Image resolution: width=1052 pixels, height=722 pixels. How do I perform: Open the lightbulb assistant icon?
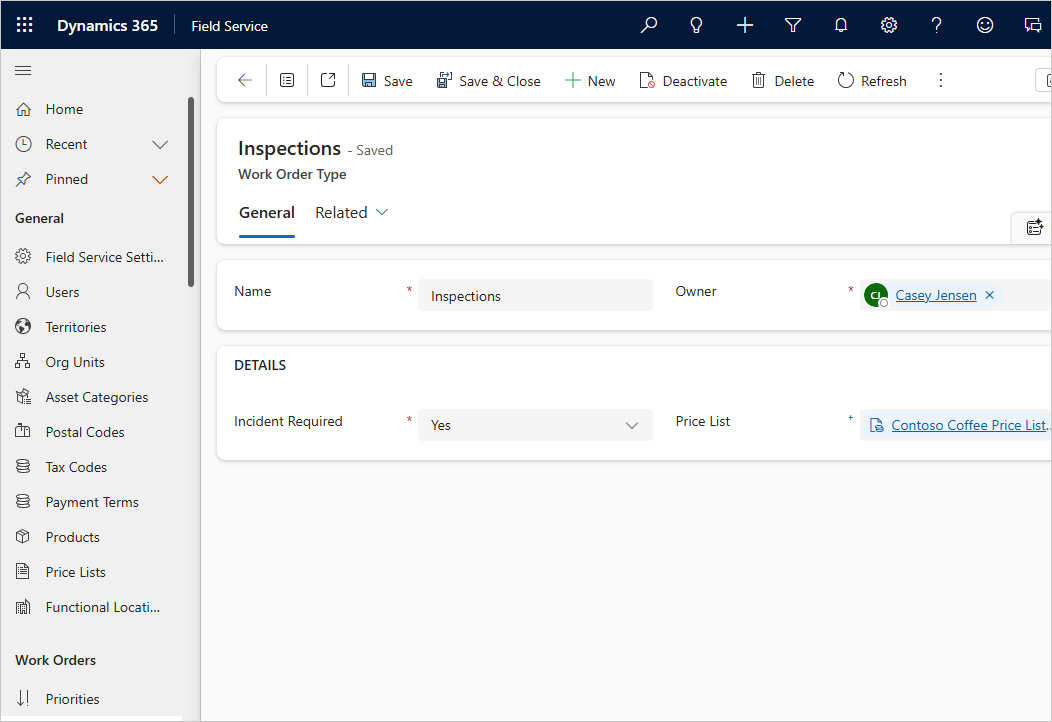[x=696, y=25]
